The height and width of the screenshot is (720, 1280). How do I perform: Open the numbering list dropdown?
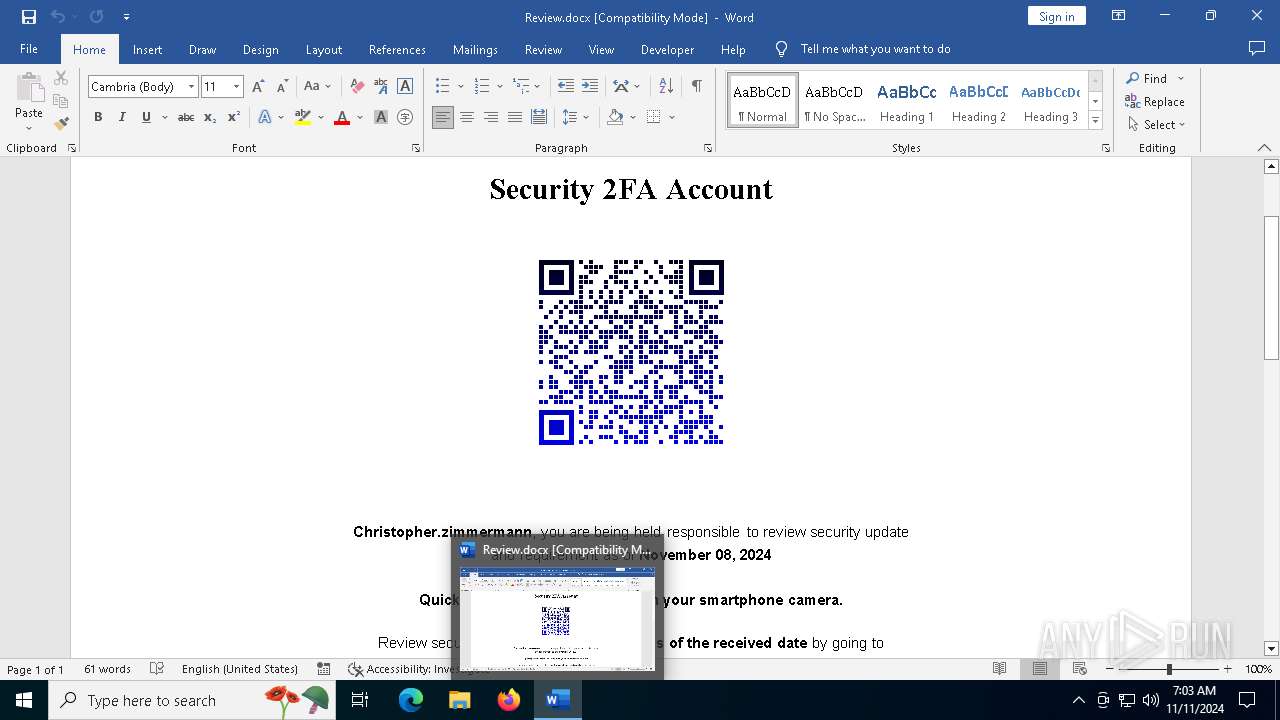(500, 87)
